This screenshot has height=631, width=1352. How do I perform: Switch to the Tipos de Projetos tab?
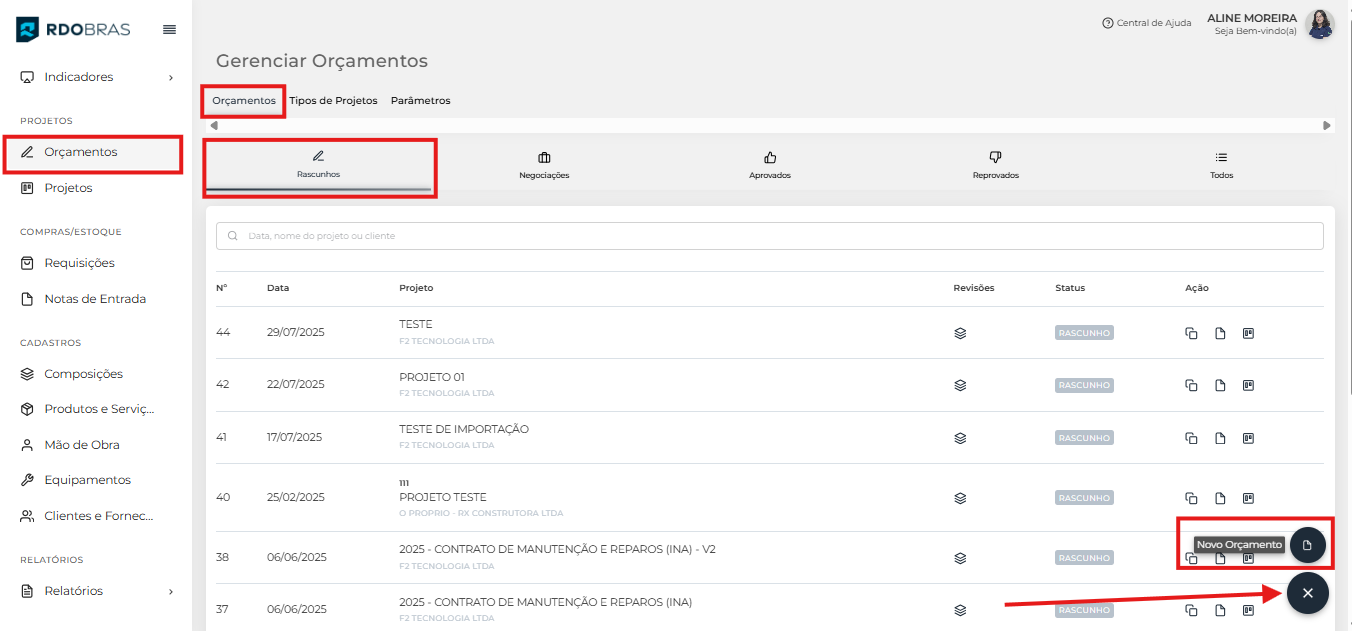[x=333, y=101]
